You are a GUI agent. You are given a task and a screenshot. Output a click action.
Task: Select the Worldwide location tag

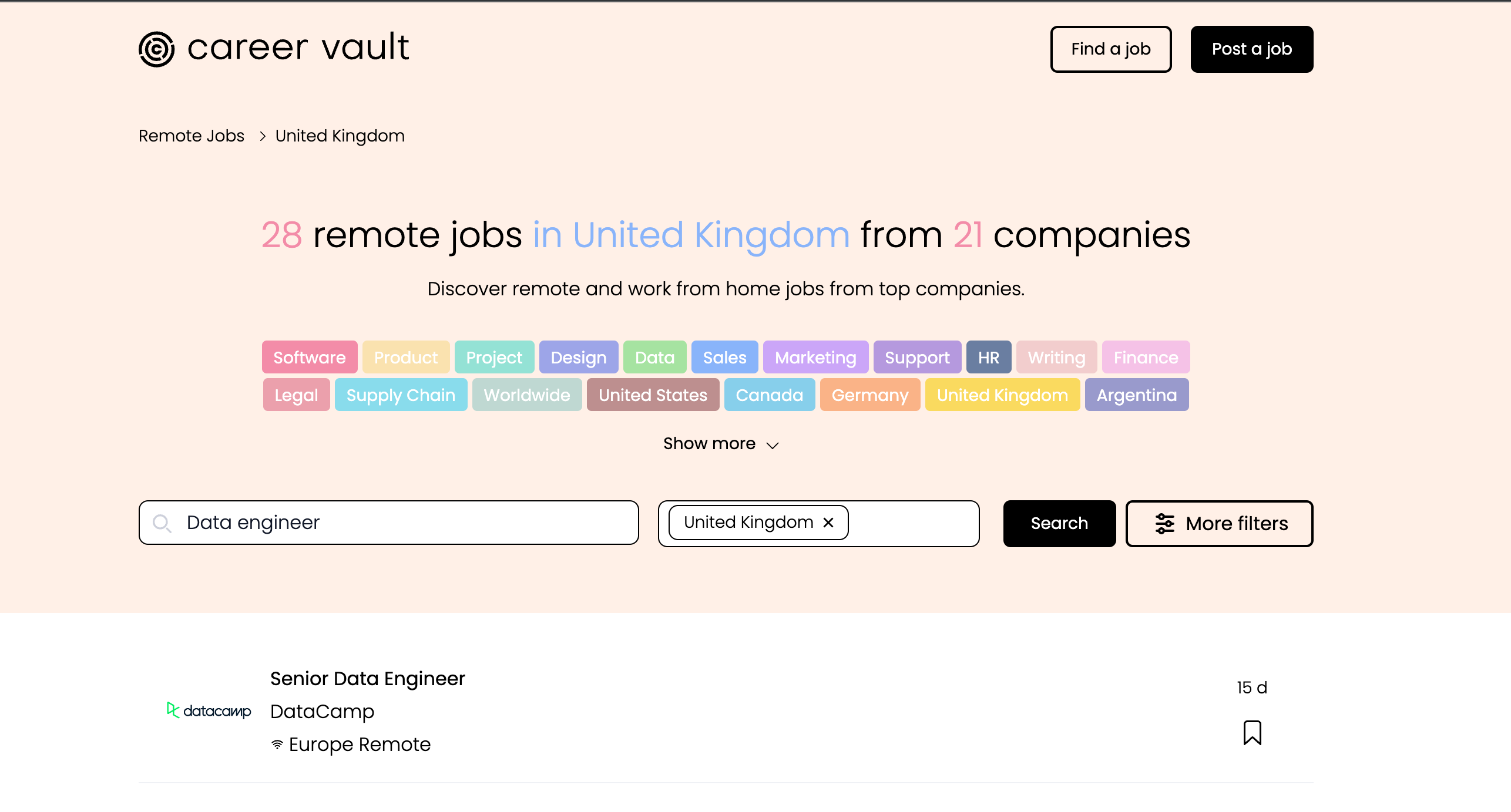(527, 395)
